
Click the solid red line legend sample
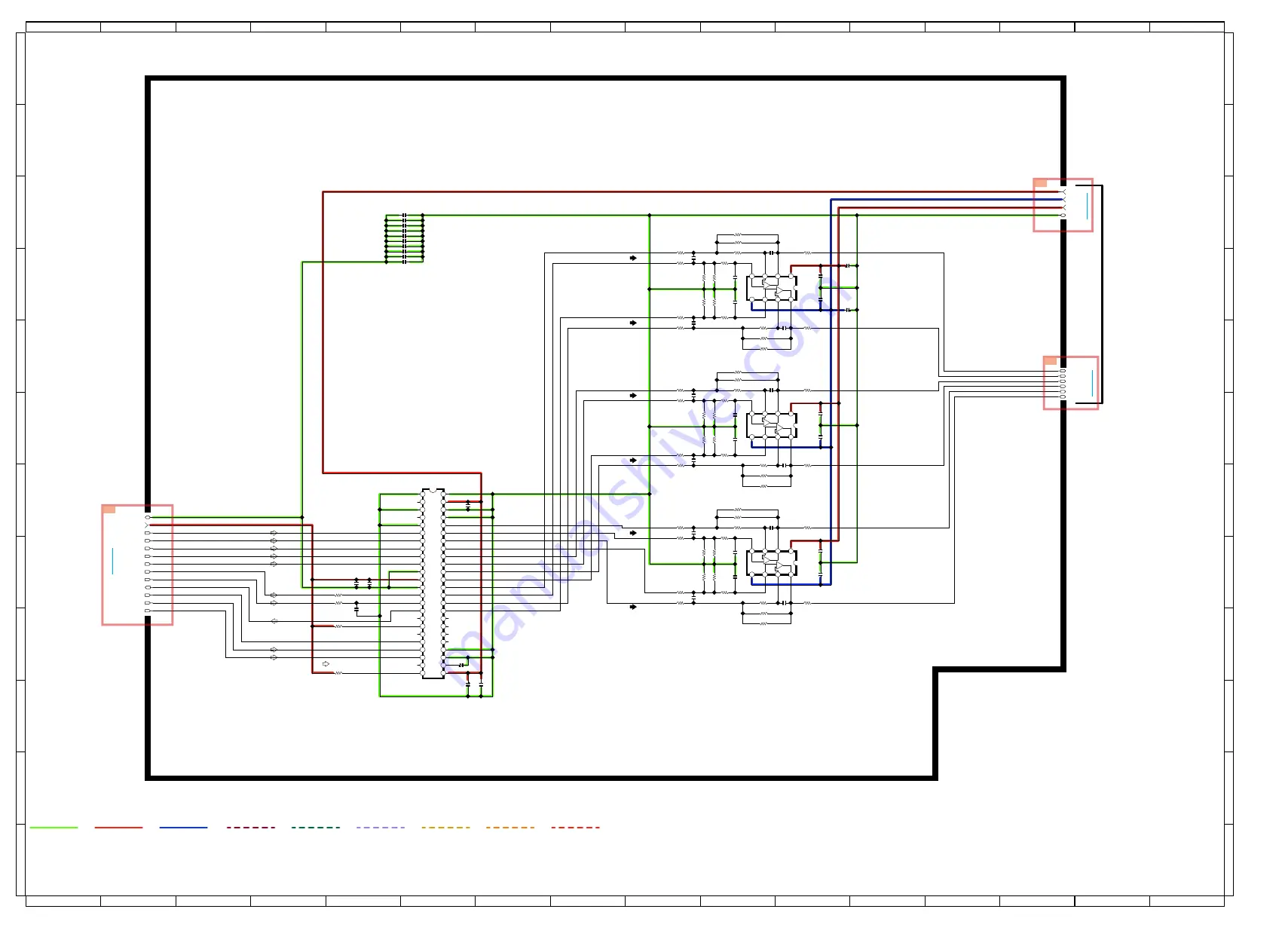(118, 828)
